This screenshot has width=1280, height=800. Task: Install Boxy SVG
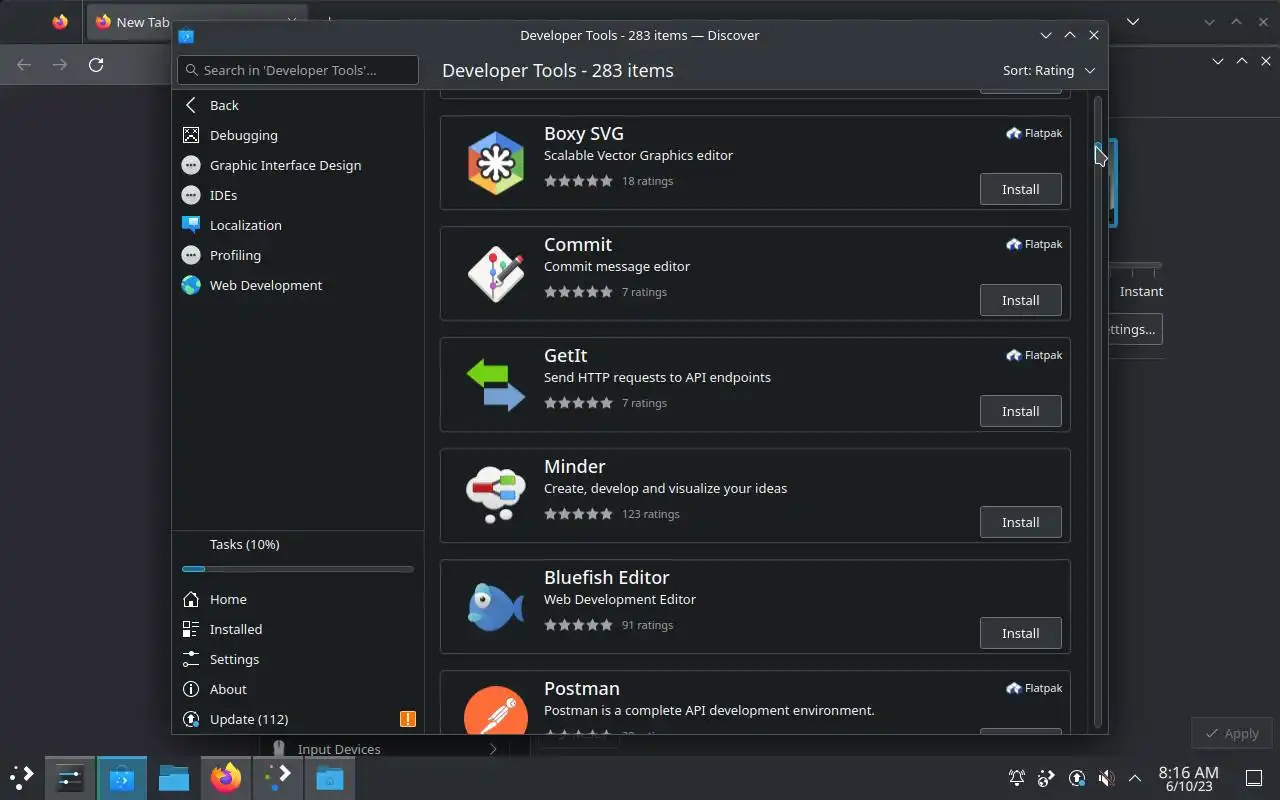[x=1020, y=189]
